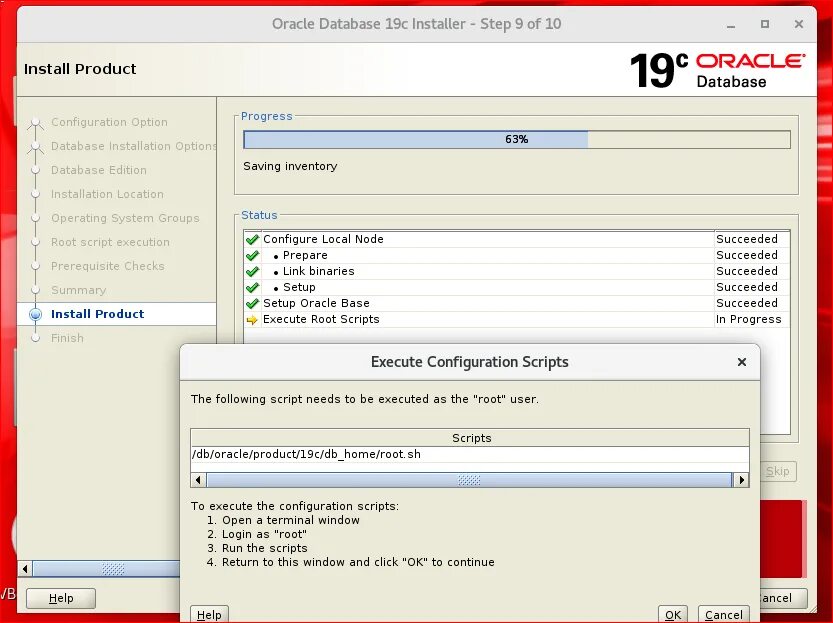The image size is (833, 623).
Task: Click the 63% progress bar
Action: tap(516, 139)
